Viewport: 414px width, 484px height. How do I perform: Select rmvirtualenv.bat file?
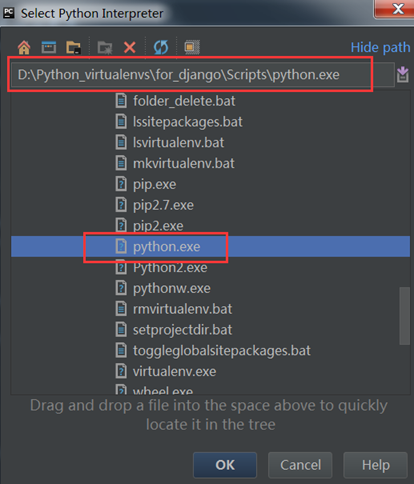[182, 309]
